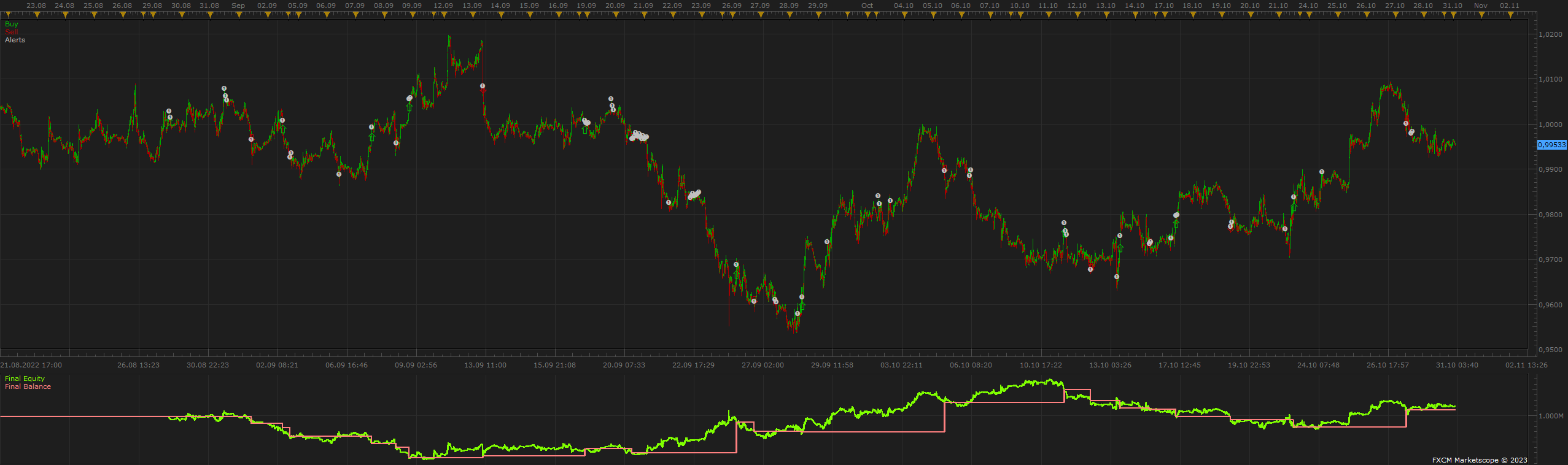Click the 12.09 date label in the top date scale
The width and height of the screenshot is (1568, 465).
(443, 6)
